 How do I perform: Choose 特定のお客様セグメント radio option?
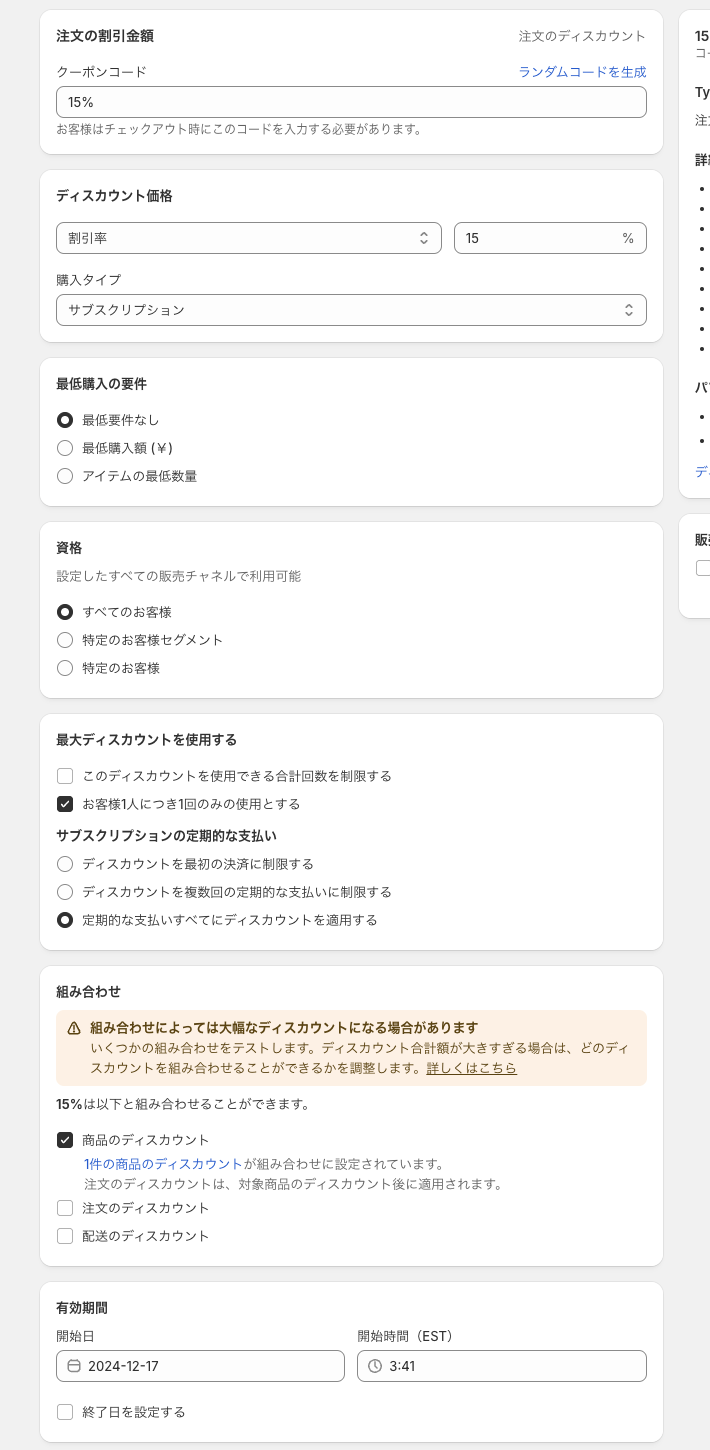pyautogui.click(x=65, y=640)
